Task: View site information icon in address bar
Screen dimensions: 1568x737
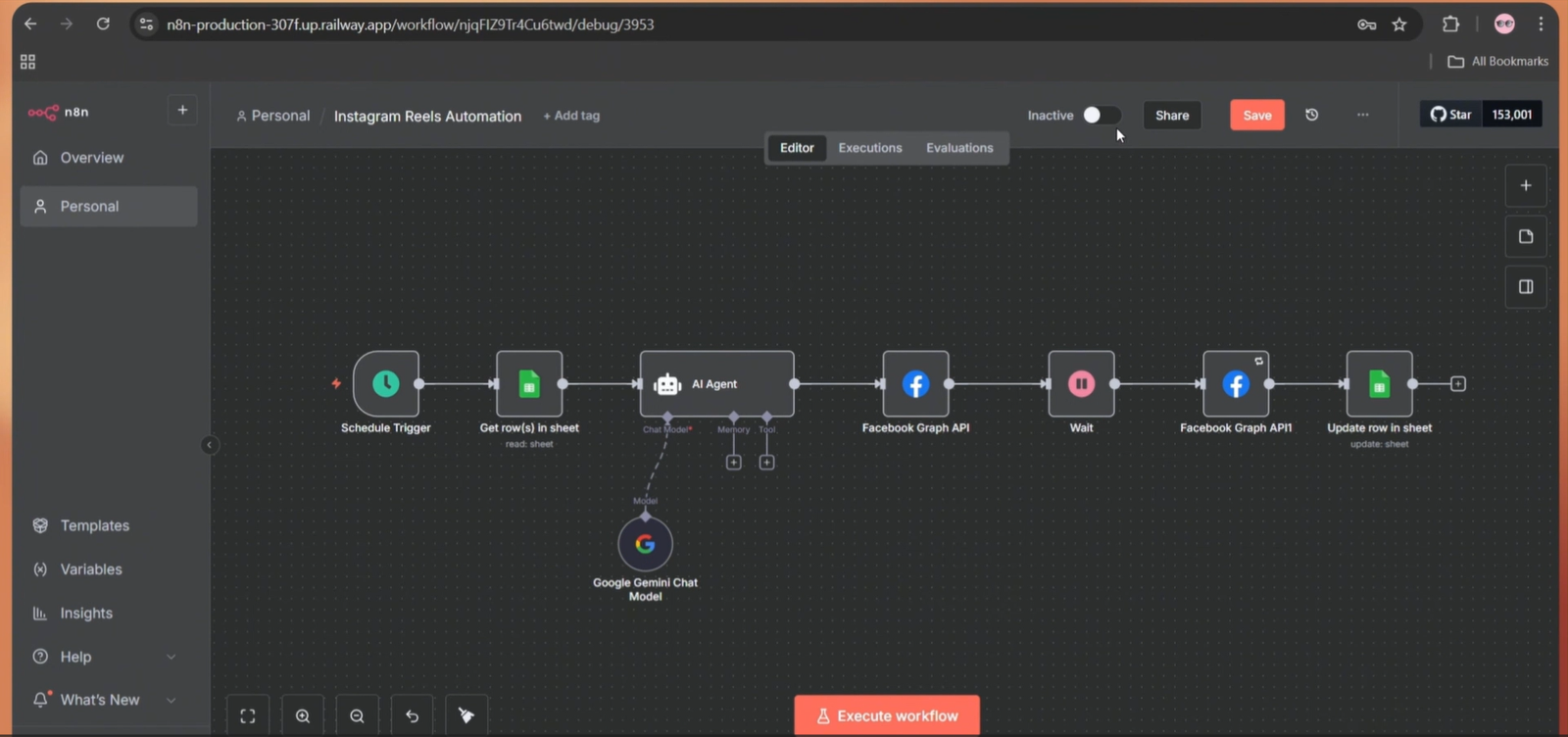Action: [147, 25]
